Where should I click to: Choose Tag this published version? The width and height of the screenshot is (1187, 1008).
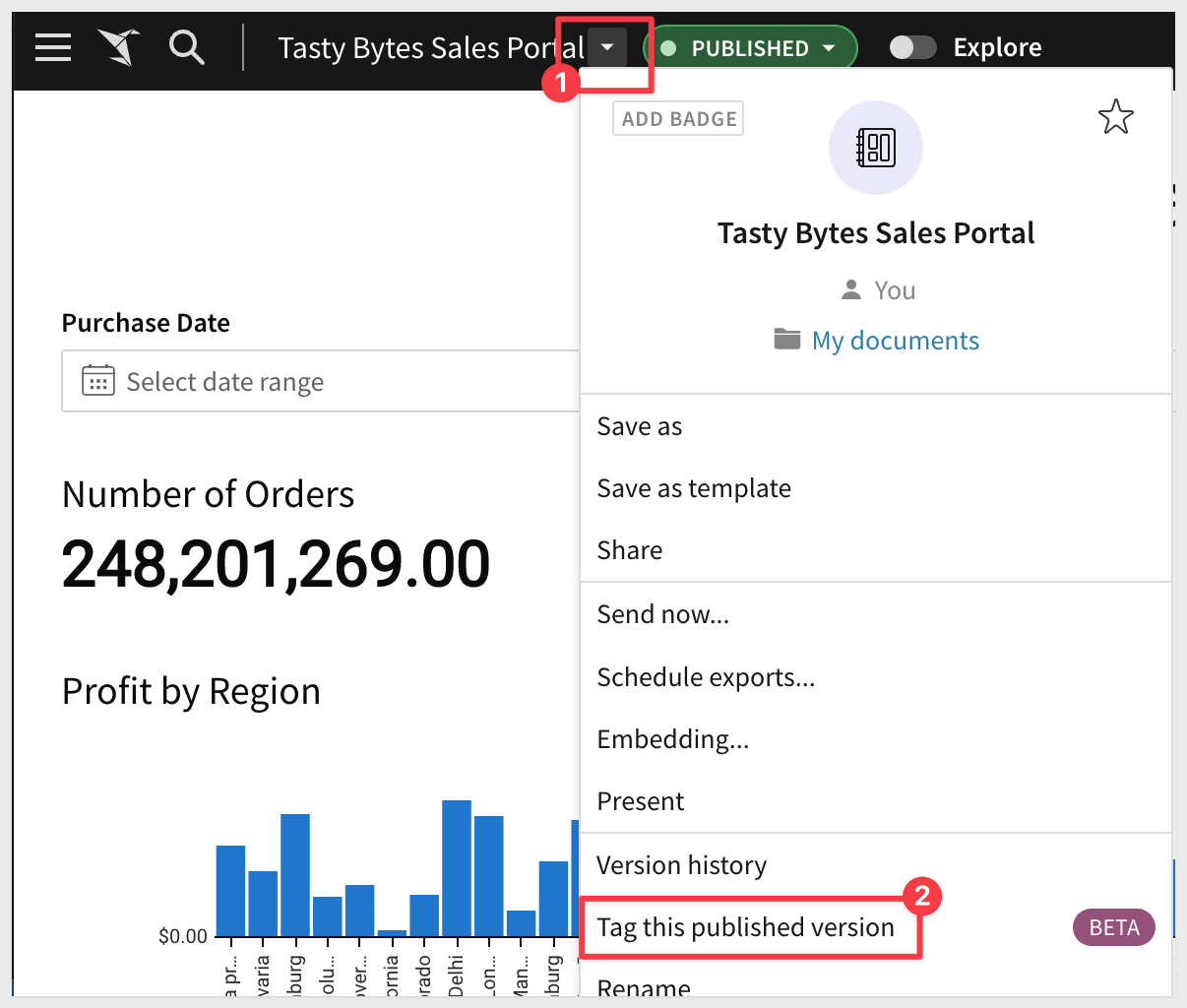[745, 927]
